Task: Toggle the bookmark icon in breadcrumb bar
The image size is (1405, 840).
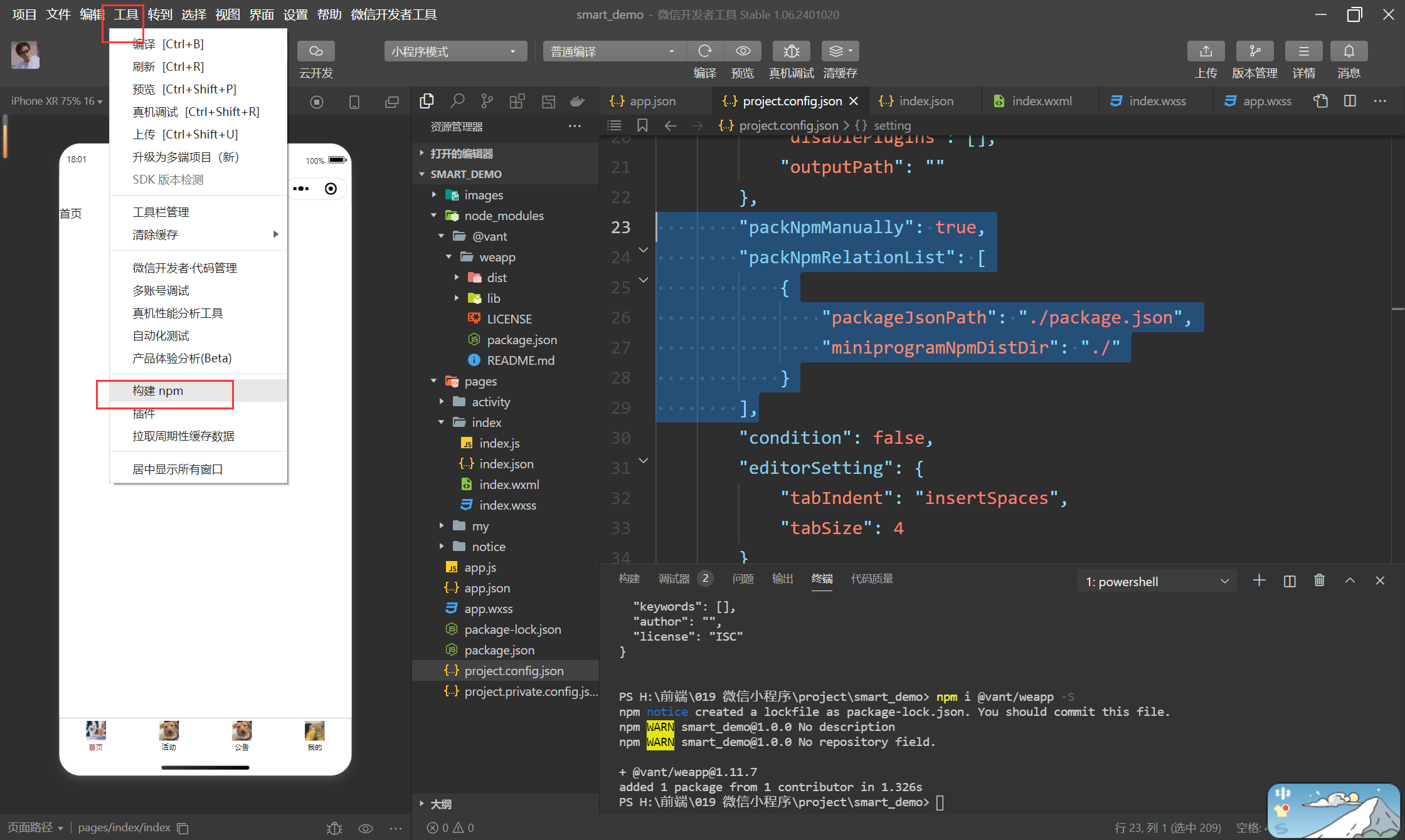Action: click(x=642, y=125)
